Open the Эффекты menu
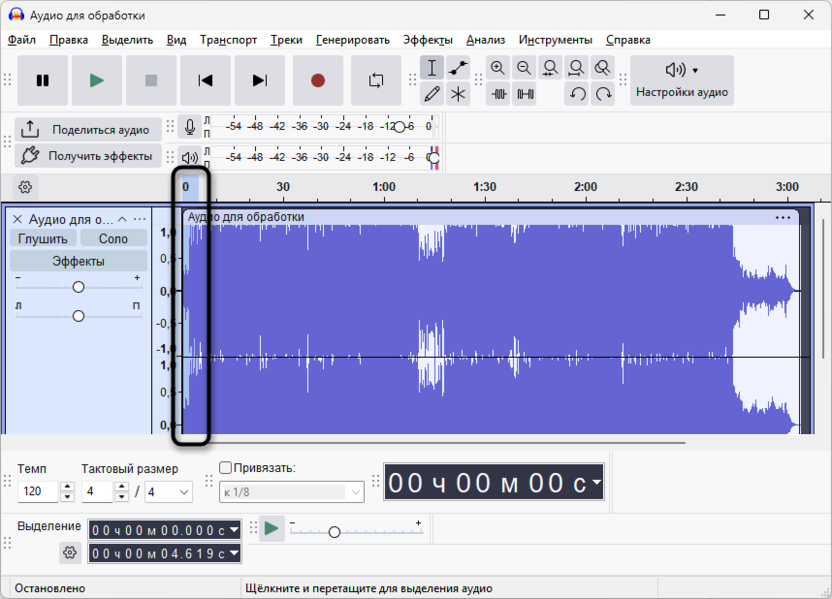The width and height of the screenshot is (832, 599). point(427,40)
